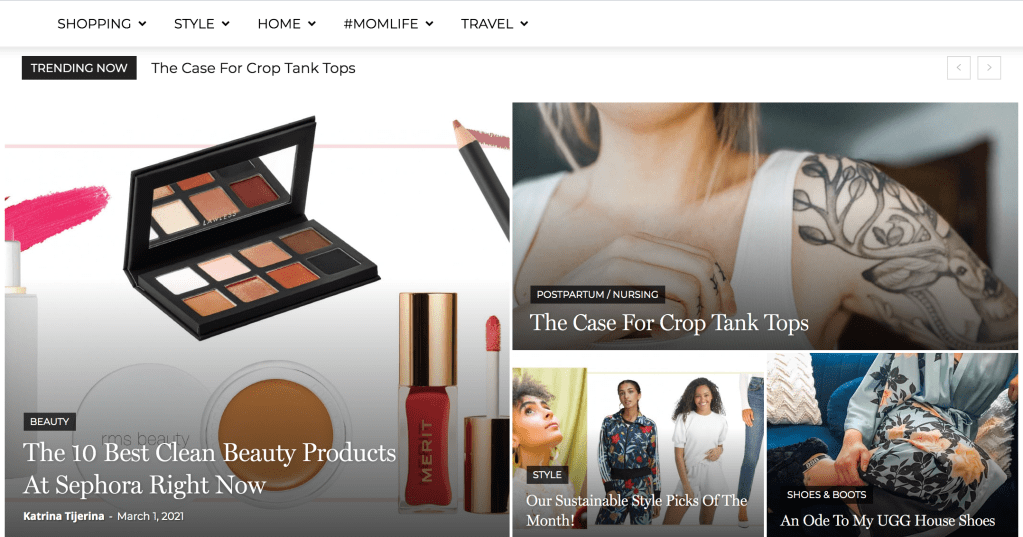Viewport: 1023px width, 537px height.
Task: Open trending headline The Case For Crop Tank Tops
Action: coord(253,68)
